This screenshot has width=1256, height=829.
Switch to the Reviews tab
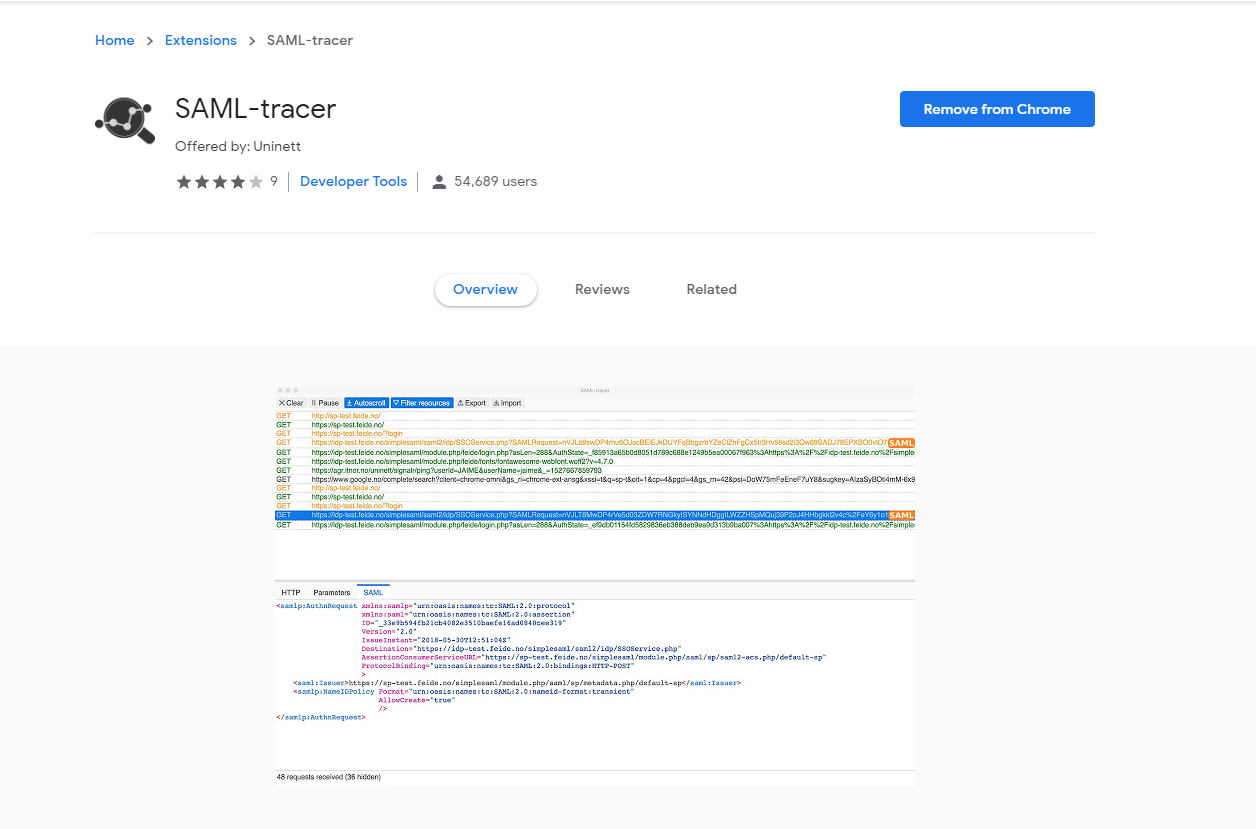coord(602,289)
